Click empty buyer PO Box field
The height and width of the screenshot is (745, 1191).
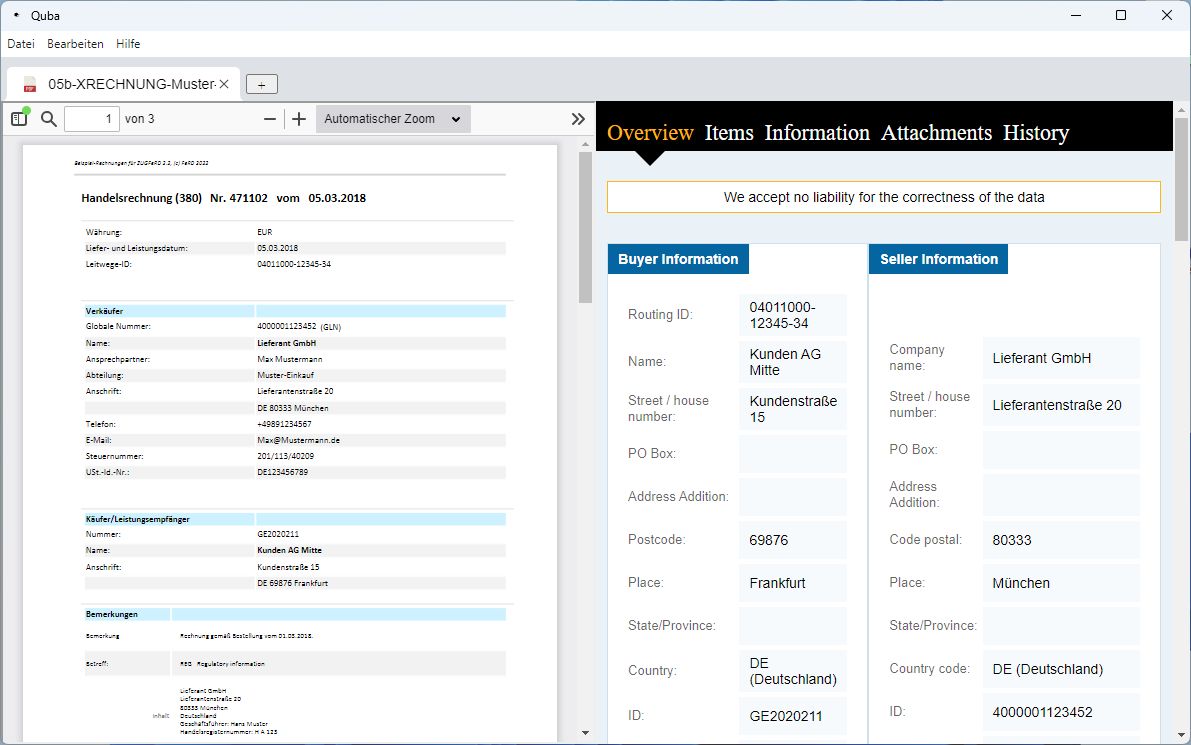[793, 454]
